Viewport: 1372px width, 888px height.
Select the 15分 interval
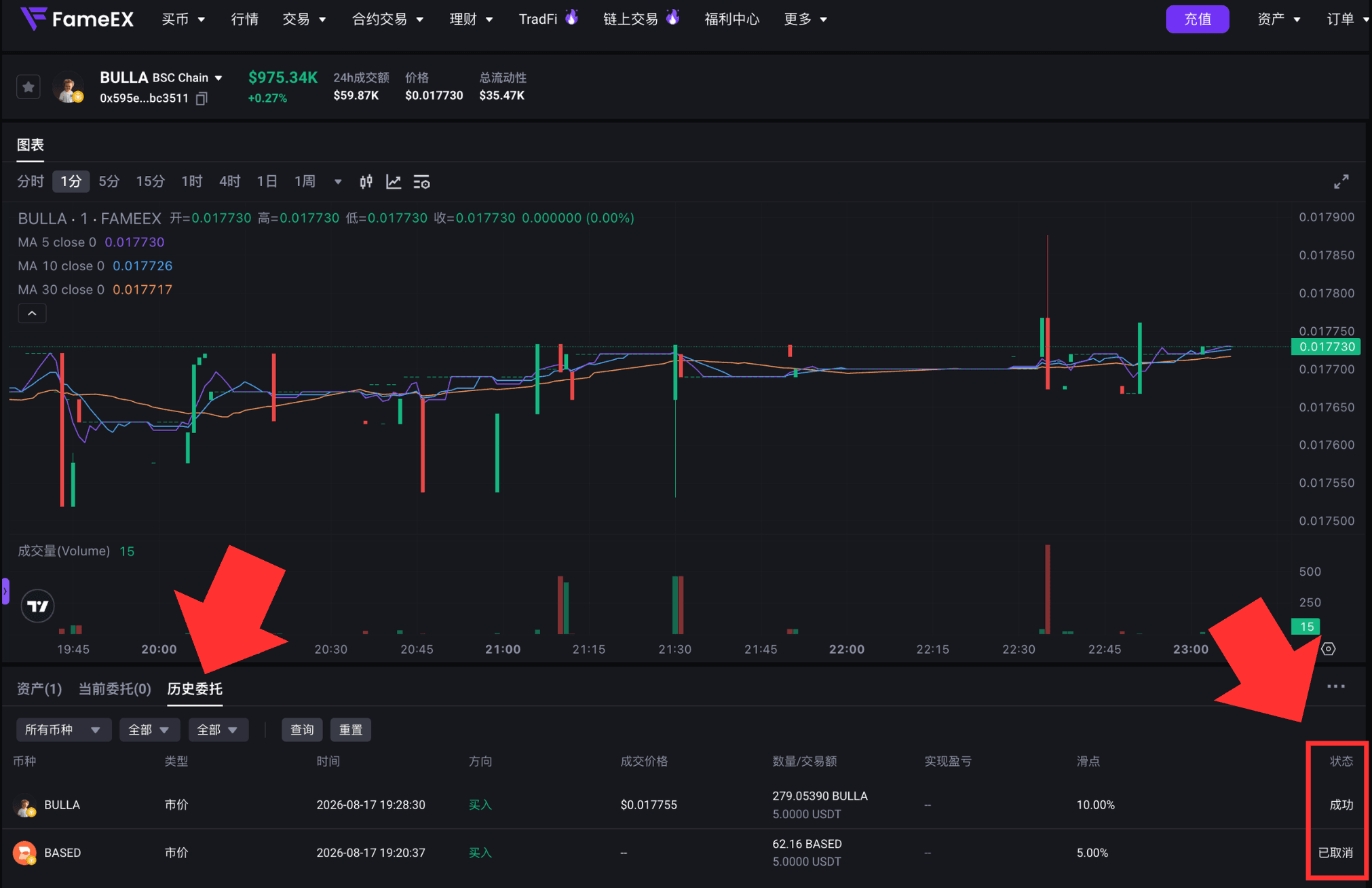click(x=150, y=181)
